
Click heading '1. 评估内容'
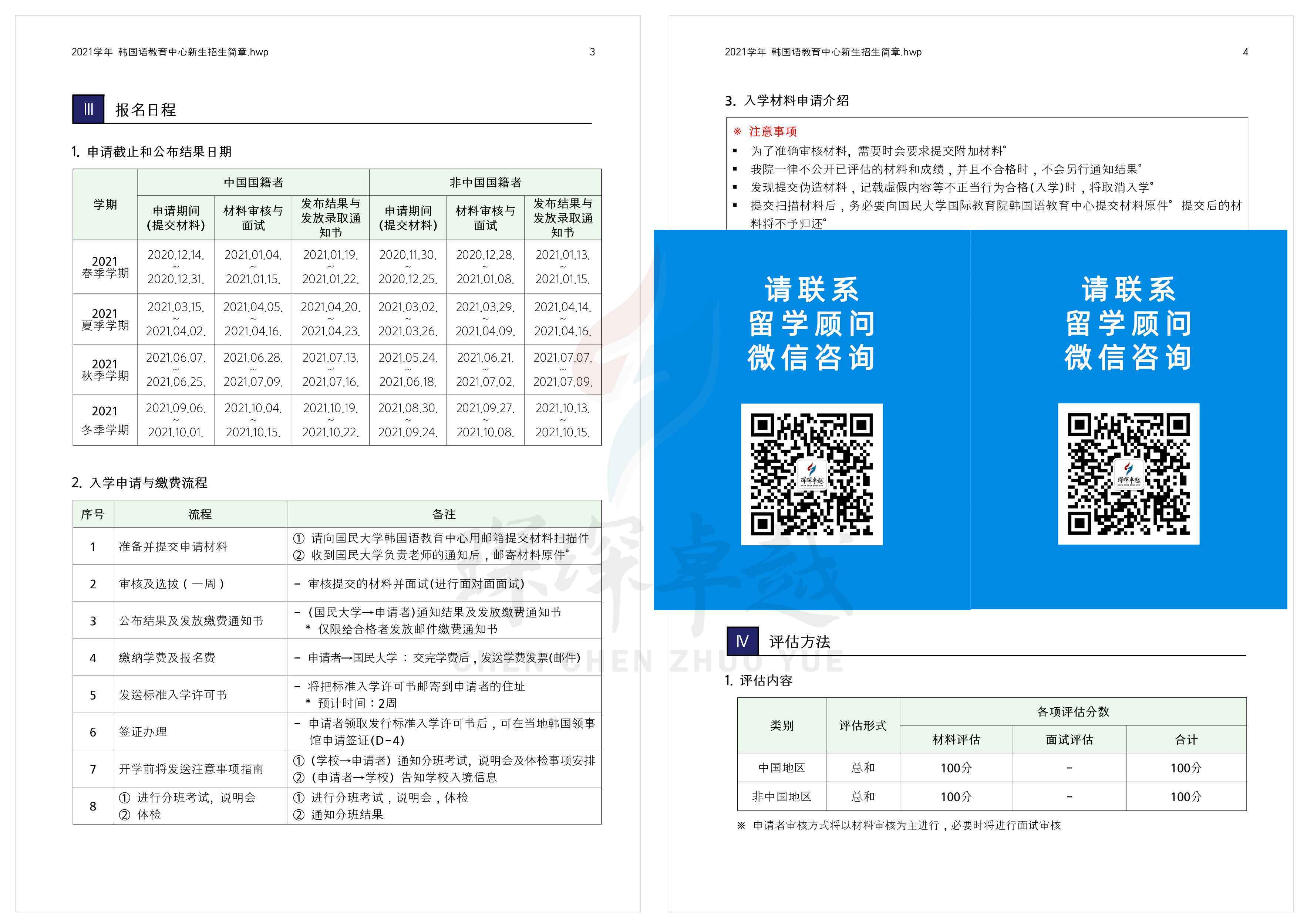759,680
